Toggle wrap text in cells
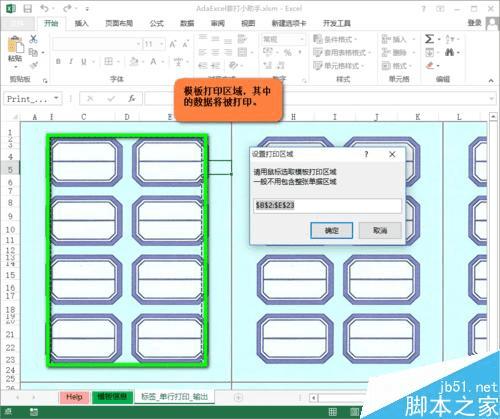Image resolution: width=500 pixels, height=419 pixels. (x=242, y=39)
